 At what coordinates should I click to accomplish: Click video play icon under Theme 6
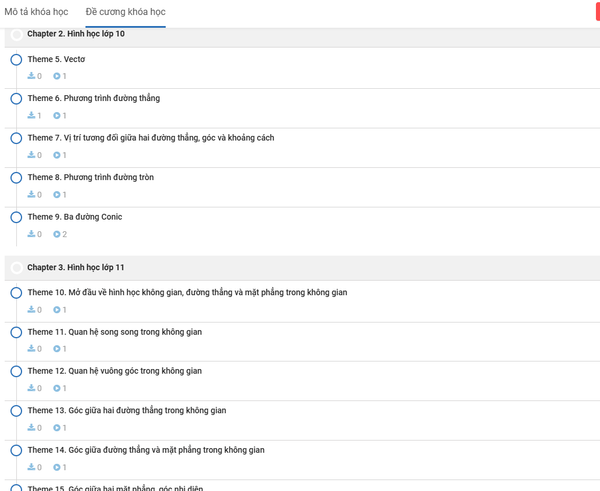[56, 115]
